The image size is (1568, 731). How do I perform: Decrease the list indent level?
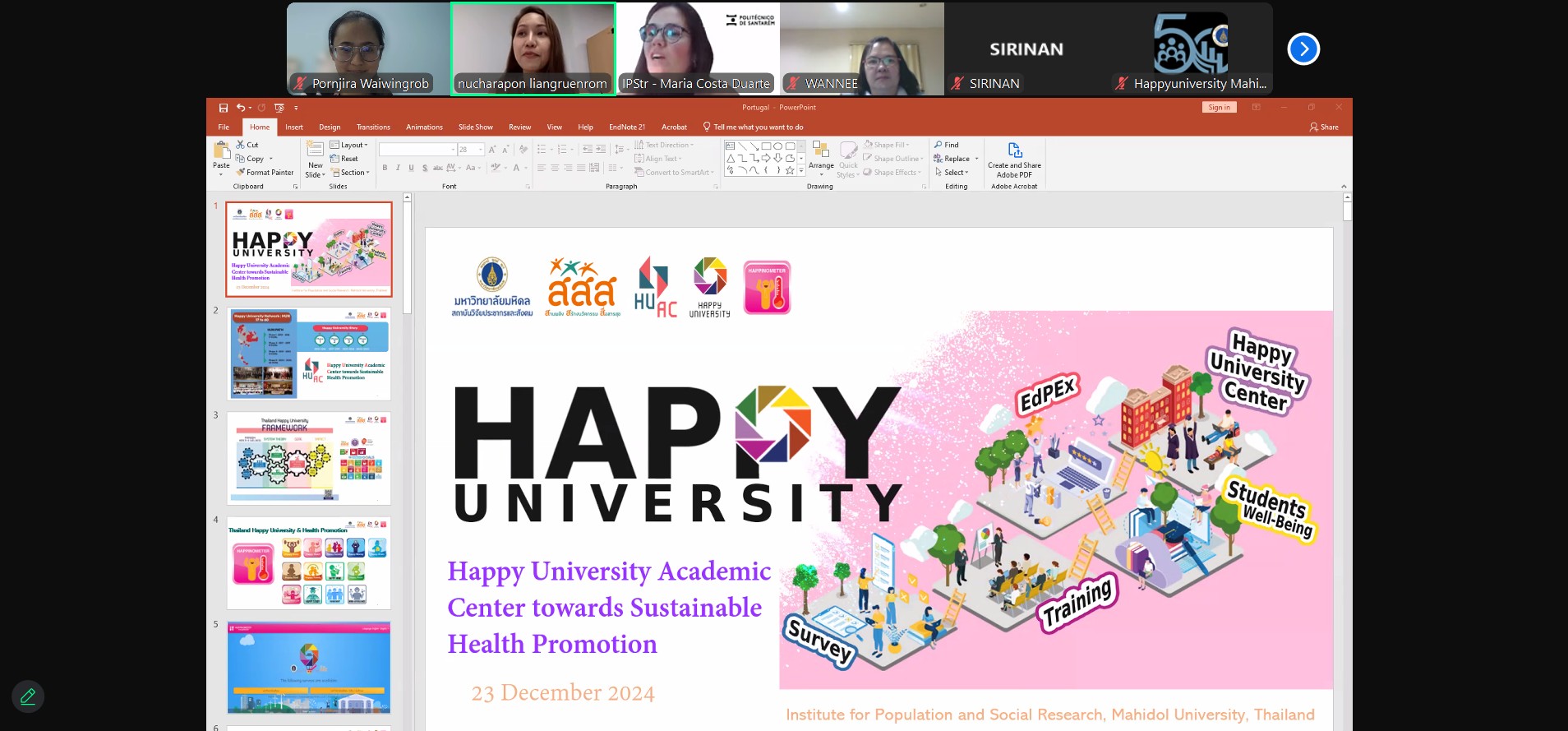[587, 150]
